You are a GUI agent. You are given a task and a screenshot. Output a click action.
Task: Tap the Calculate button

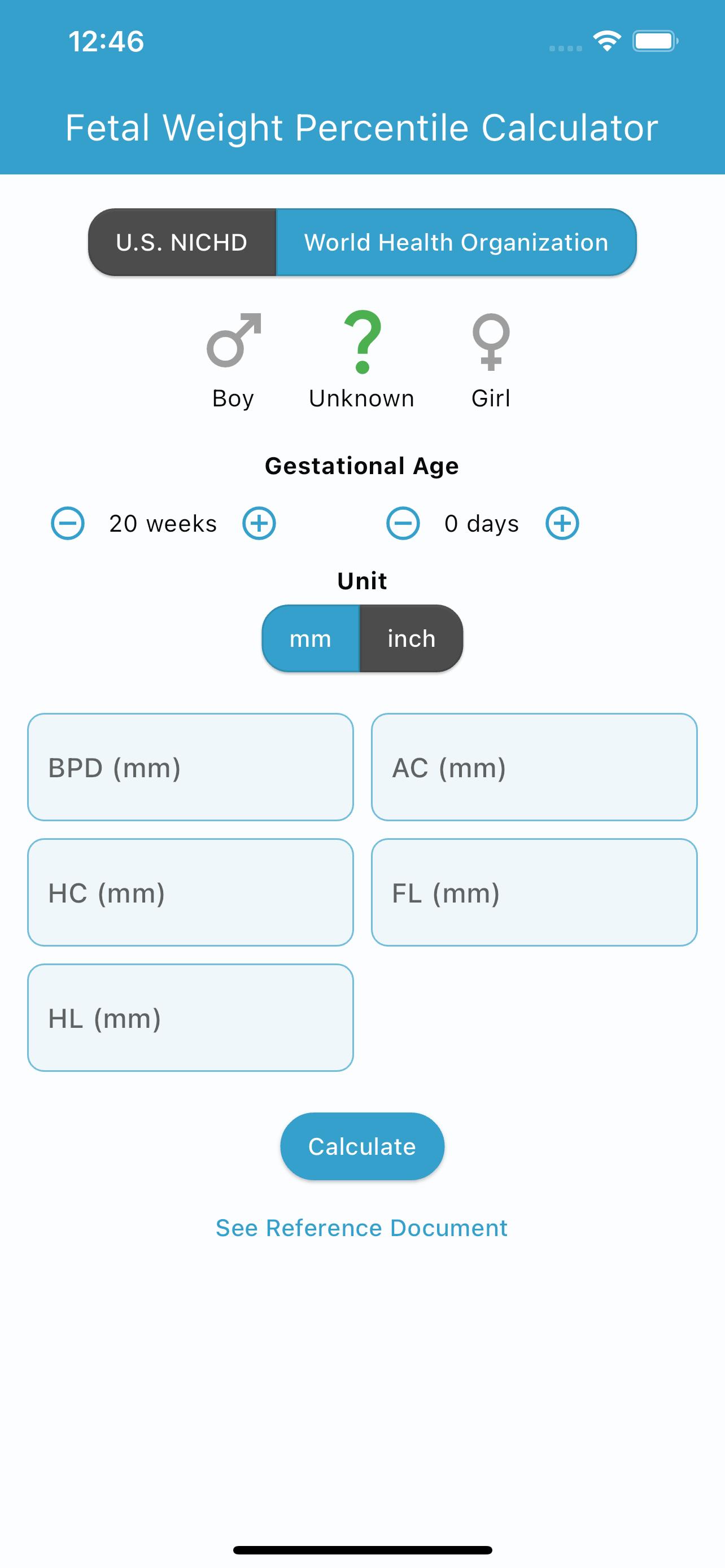click(x=362, y=1146)
